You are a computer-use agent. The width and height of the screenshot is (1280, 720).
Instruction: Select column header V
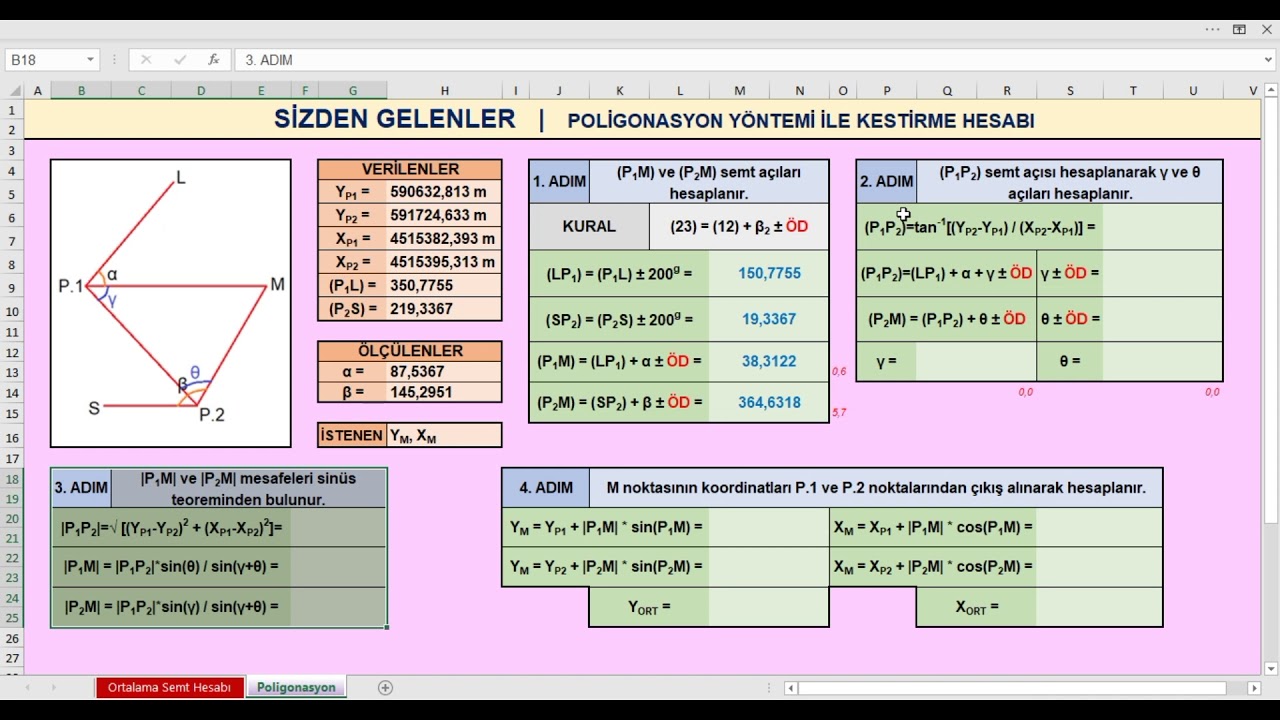(1253, 91)
